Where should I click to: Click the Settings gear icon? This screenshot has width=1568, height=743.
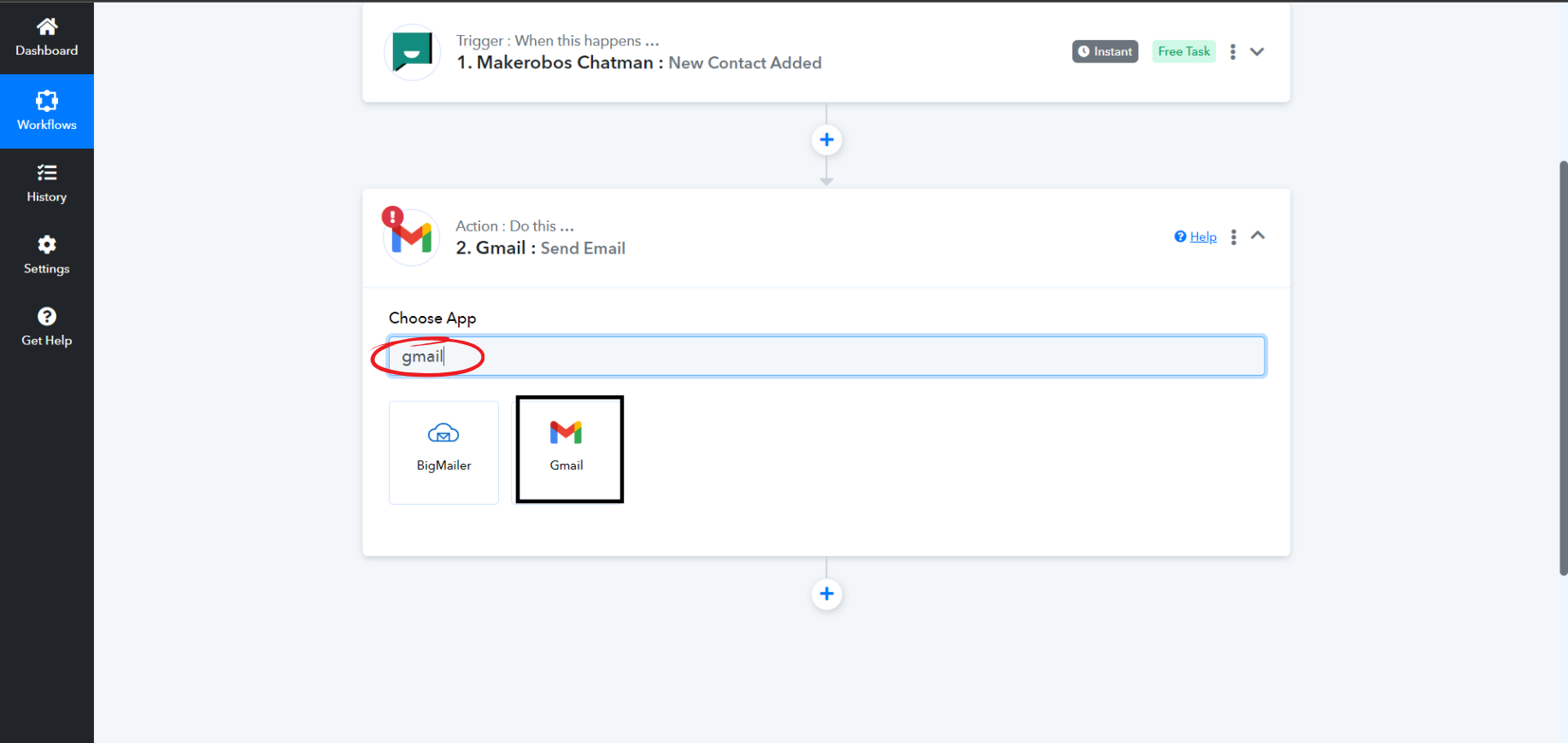47,245
